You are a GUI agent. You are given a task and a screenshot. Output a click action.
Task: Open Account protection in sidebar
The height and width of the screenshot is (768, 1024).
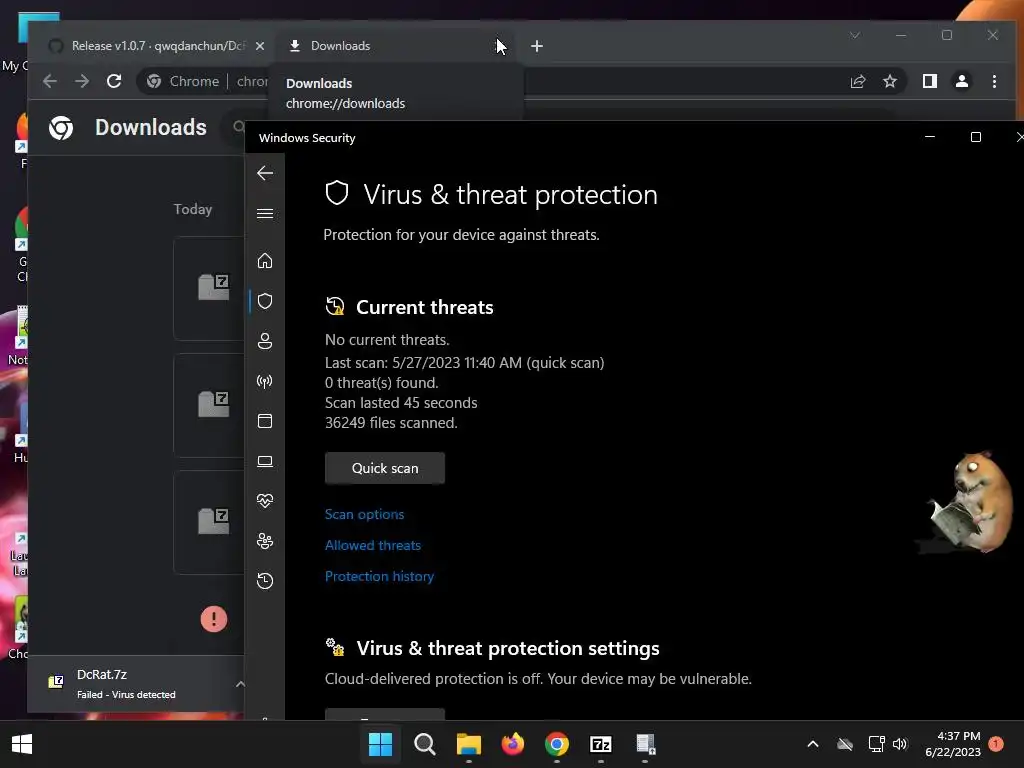(x=265, y=341)
